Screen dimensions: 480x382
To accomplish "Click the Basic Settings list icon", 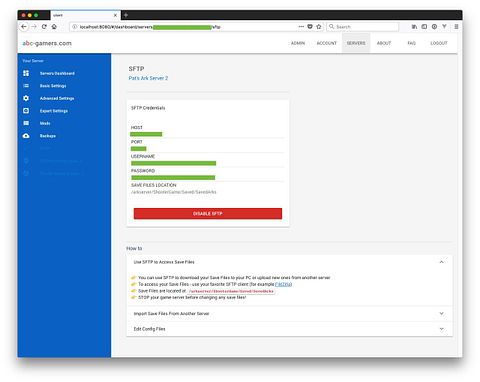I will click(26, 86).
